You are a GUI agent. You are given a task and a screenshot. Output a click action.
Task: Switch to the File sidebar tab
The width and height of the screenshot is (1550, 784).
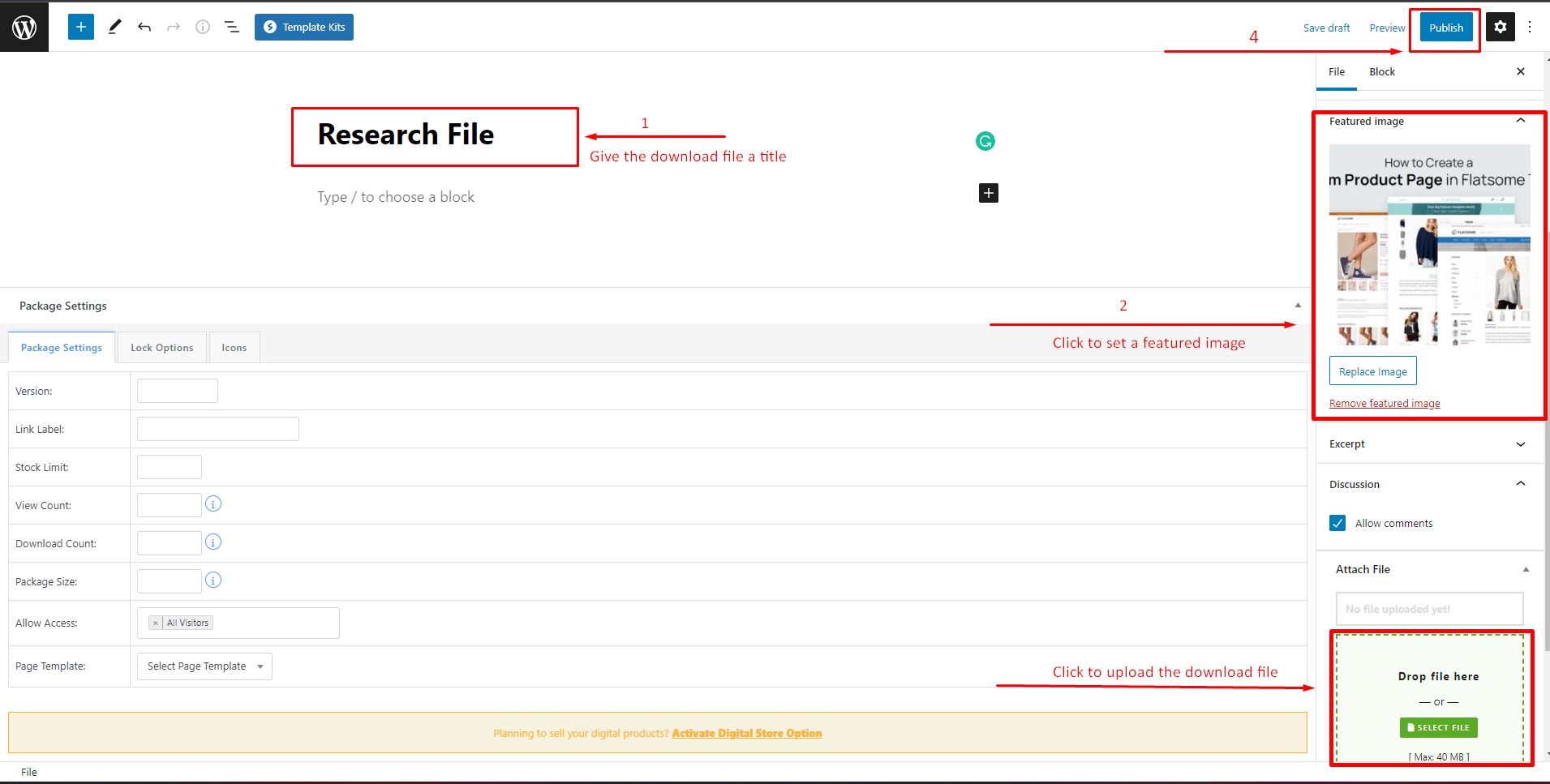point(1337,71)
